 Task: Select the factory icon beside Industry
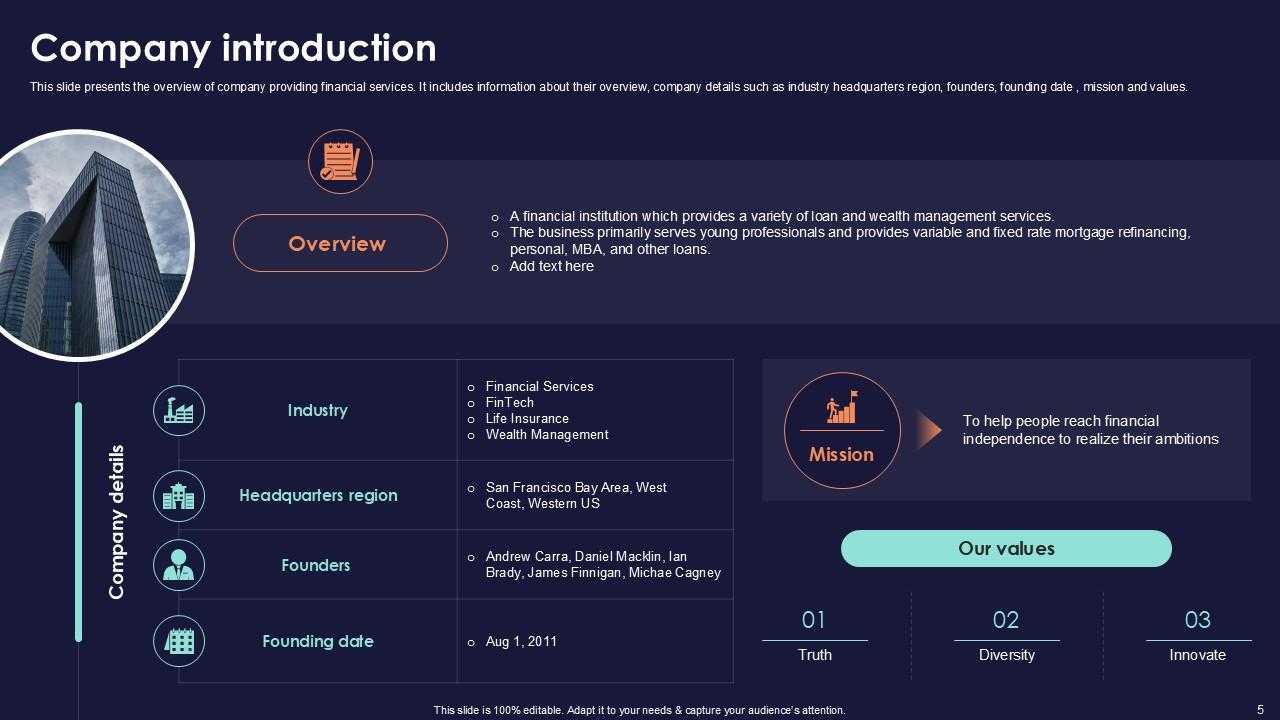pos(179,411)
